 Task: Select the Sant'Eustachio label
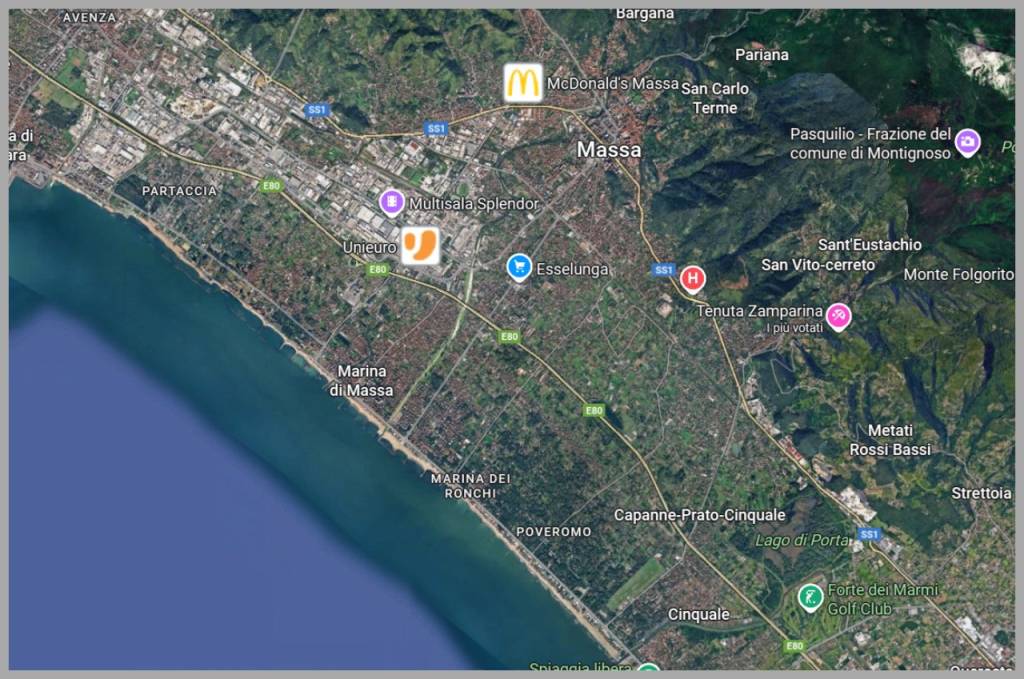(869, 244)
